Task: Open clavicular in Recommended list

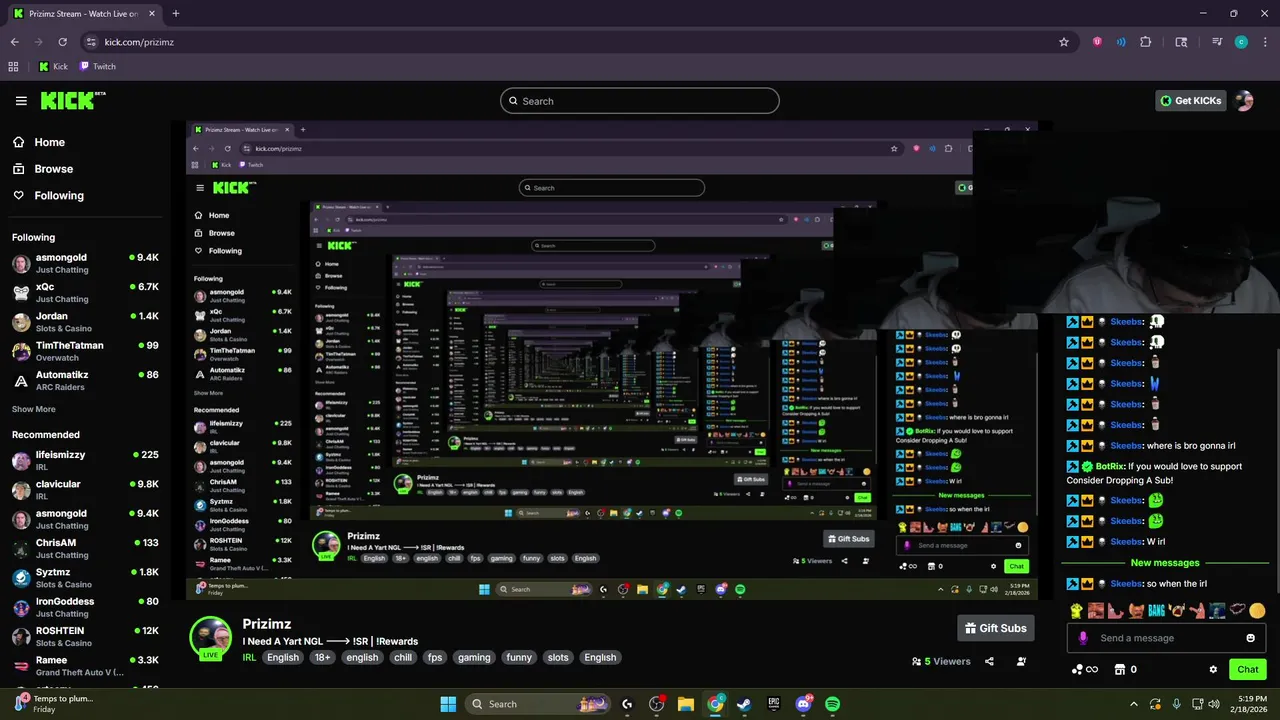Action: [x=84, y=490]
